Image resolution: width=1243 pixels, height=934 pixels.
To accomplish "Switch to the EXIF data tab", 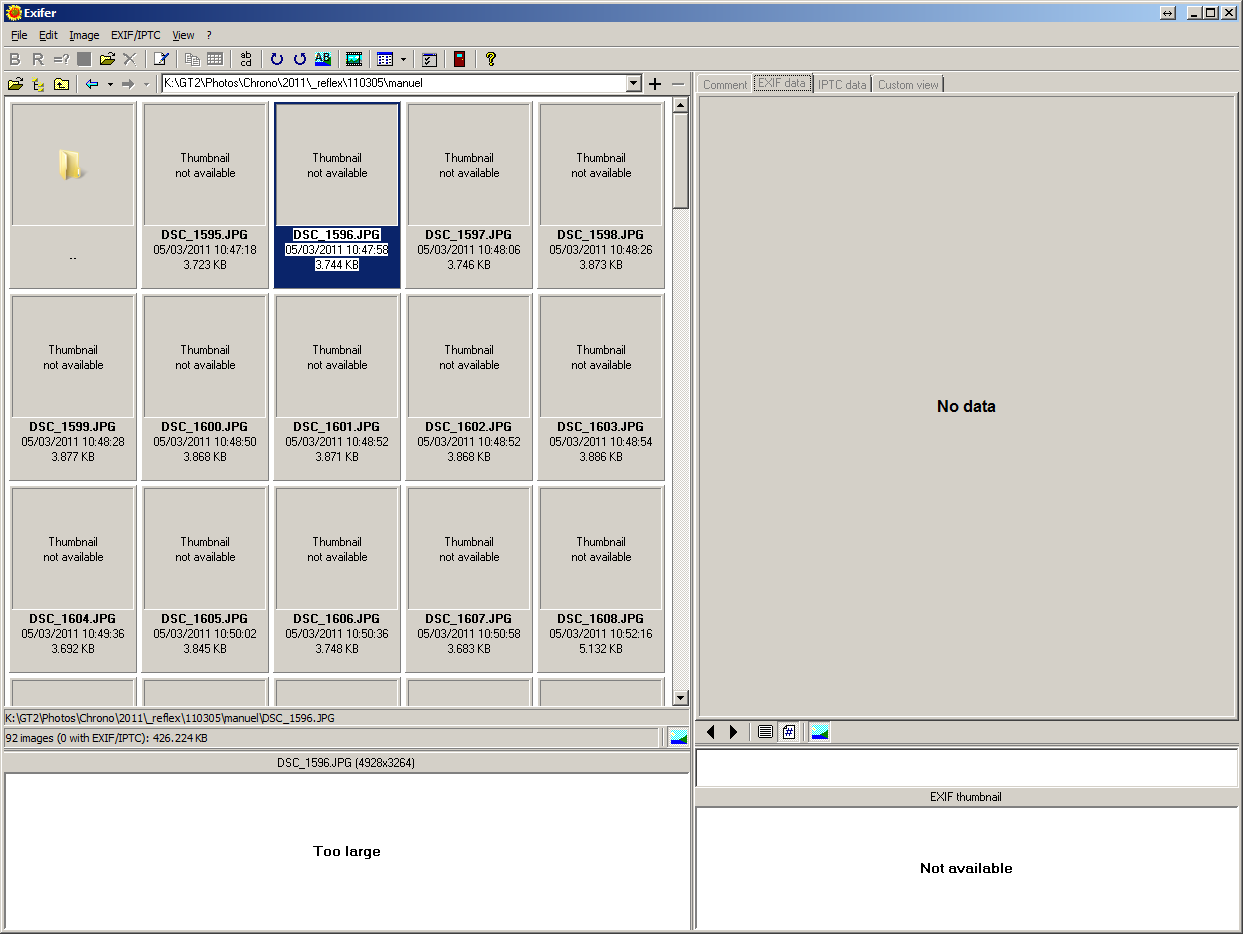I will (782, 84).
